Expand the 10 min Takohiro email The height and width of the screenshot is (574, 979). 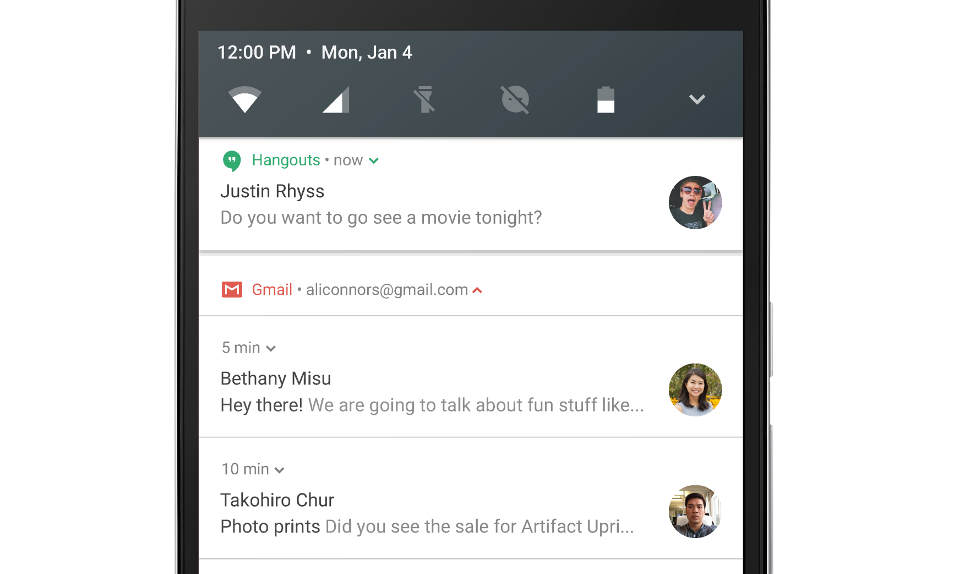tap(279, 470)
